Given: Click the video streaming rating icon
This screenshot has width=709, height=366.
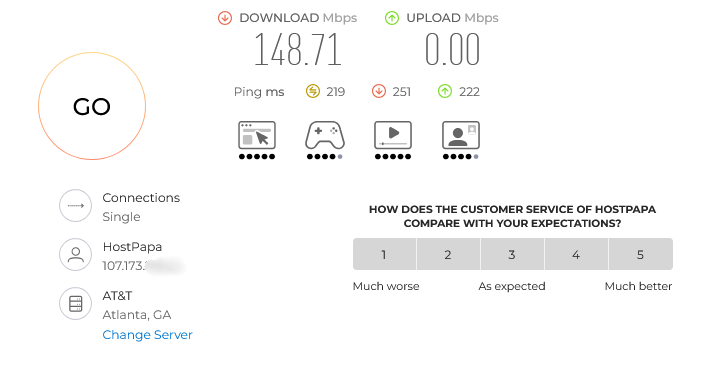Looking at the screenshot, I should (392, 135).
